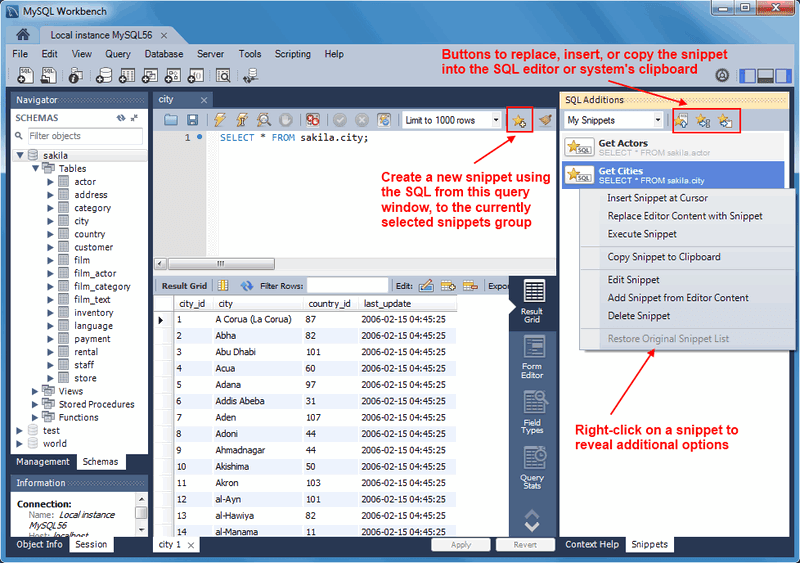Toggle left sidebar panel visibility
The height and width of the screenshot is (563, 800).
[747, 76]
